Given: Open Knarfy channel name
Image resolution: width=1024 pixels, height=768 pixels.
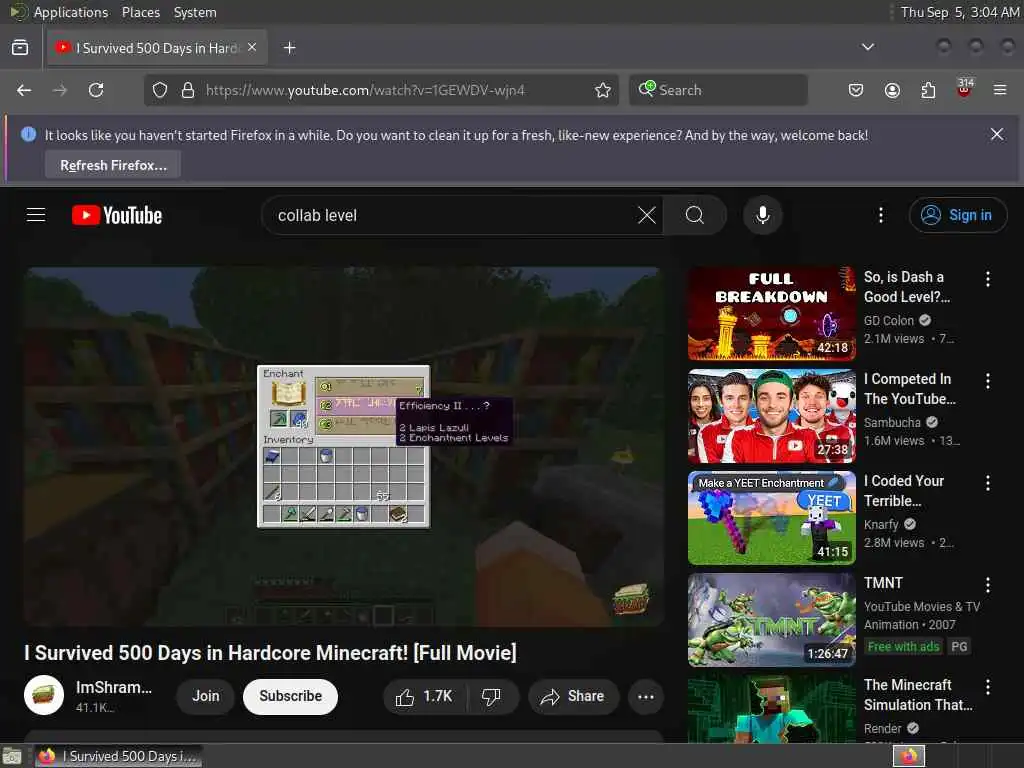Looking at the screenshot, I should 881,524.
